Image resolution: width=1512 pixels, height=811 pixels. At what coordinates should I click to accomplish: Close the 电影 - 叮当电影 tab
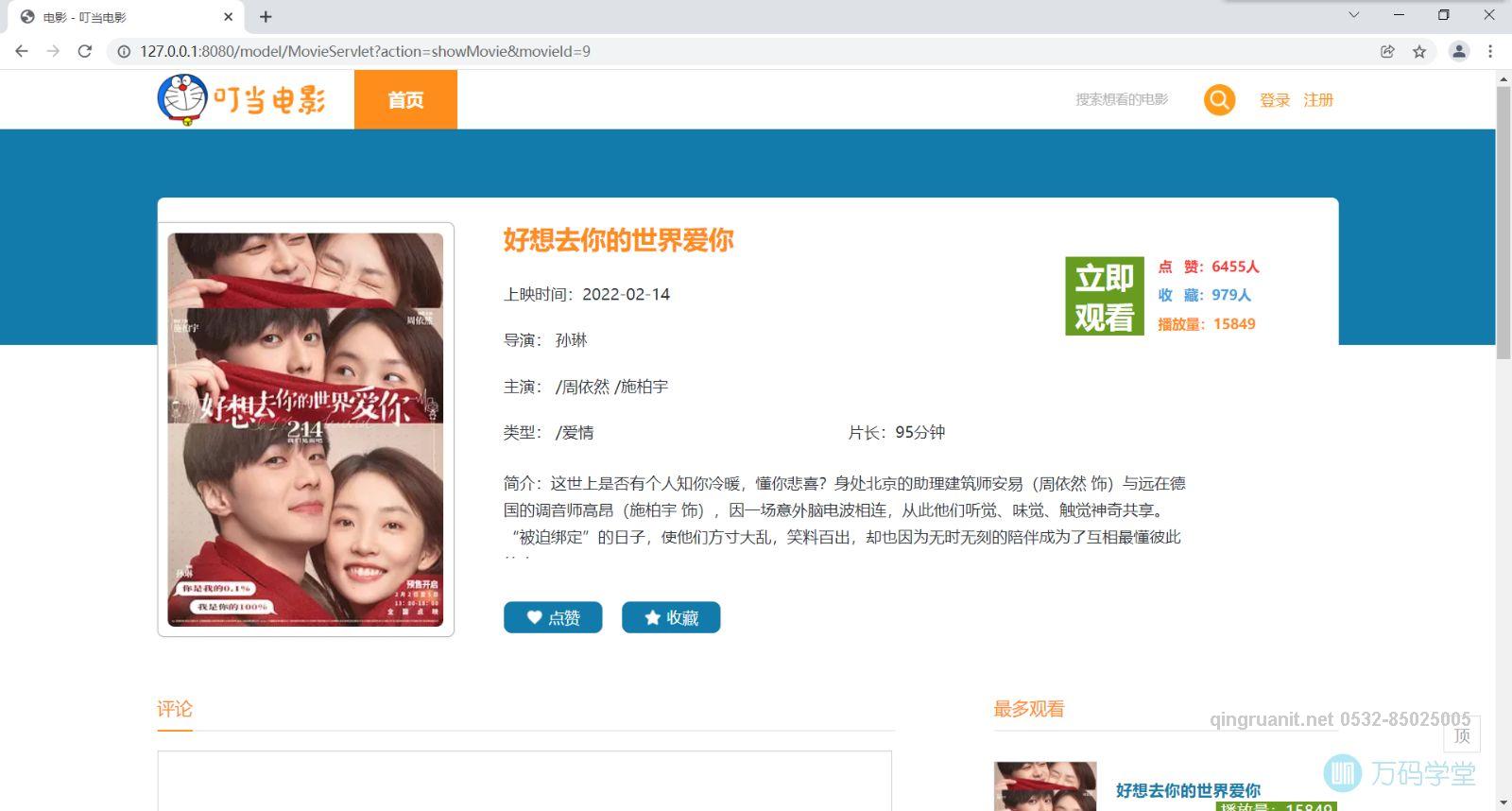(x=228, y=16)
